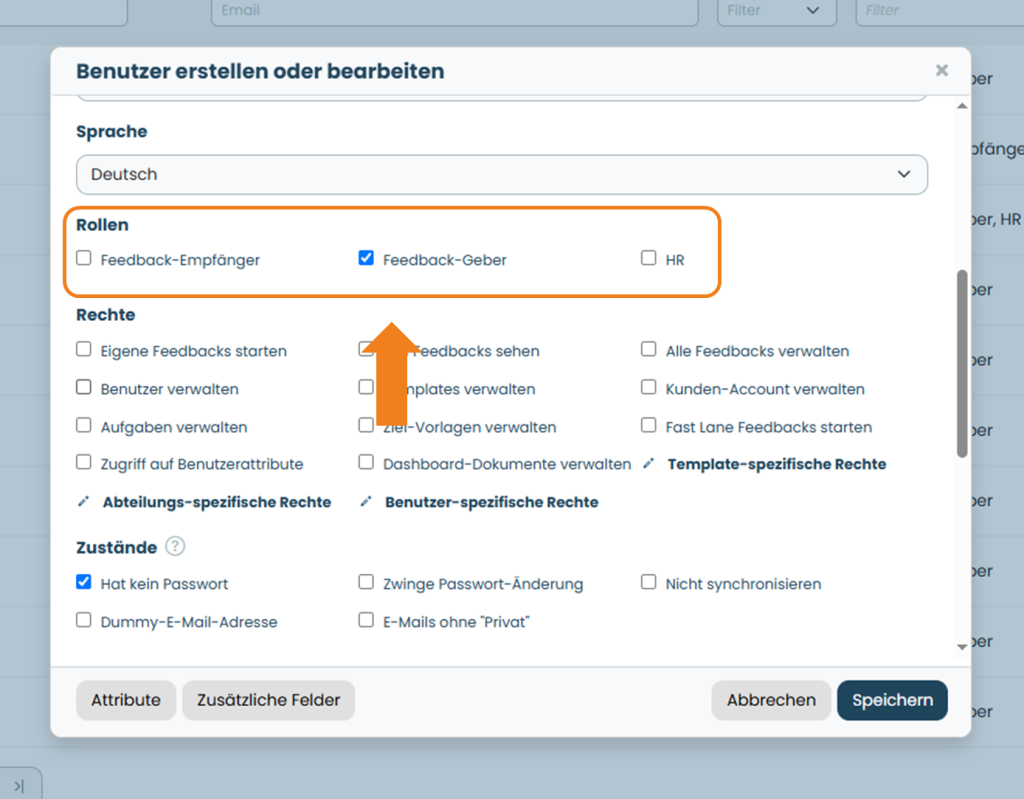Enable Zwinge Passwort-Änderung checkbox
This screenshot has width=1024, height=799.
coord(366,582)
